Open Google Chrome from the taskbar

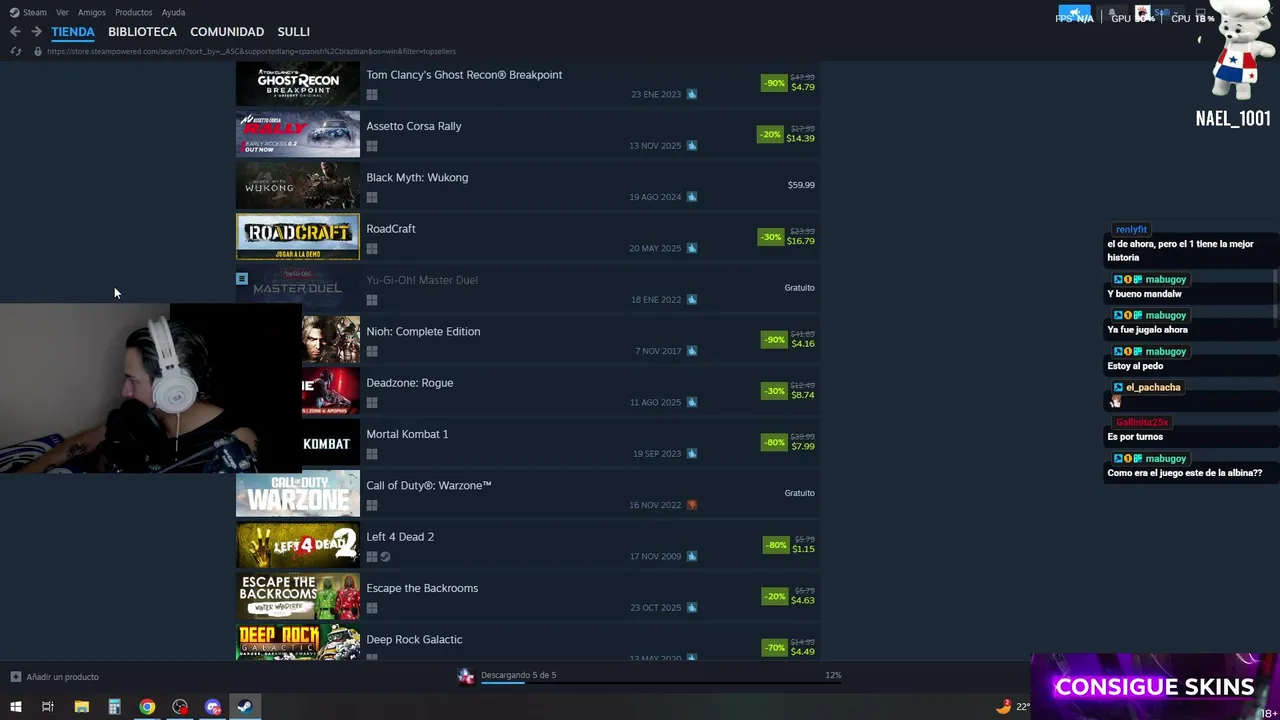(x=147, y=707)
